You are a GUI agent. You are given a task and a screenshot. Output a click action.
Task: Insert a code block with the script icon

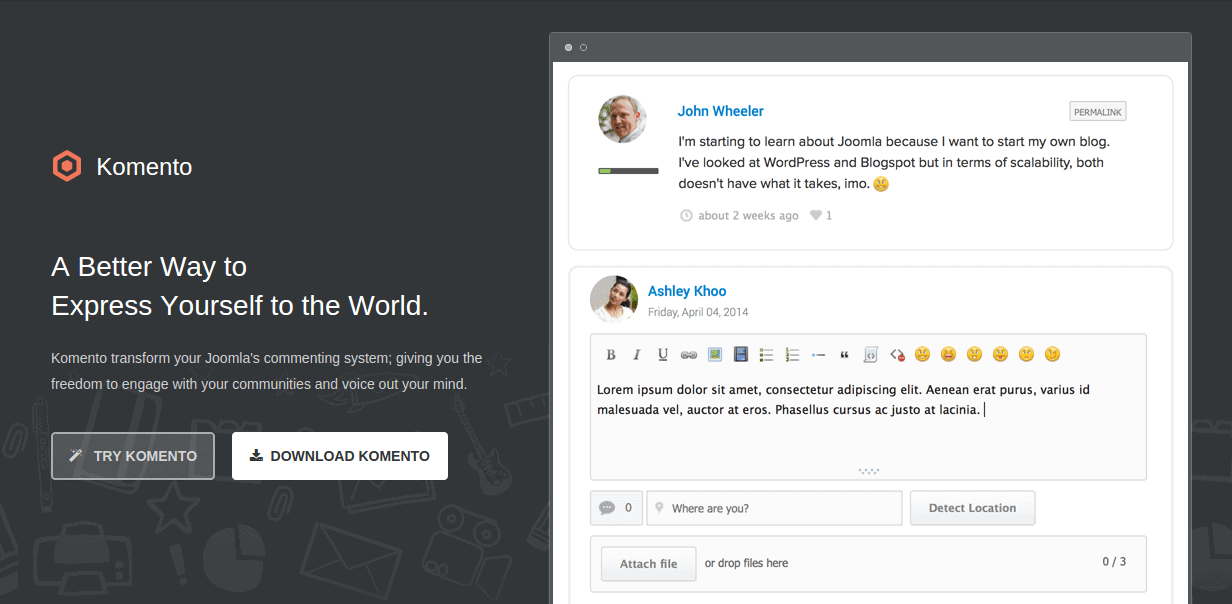[871, 354]
